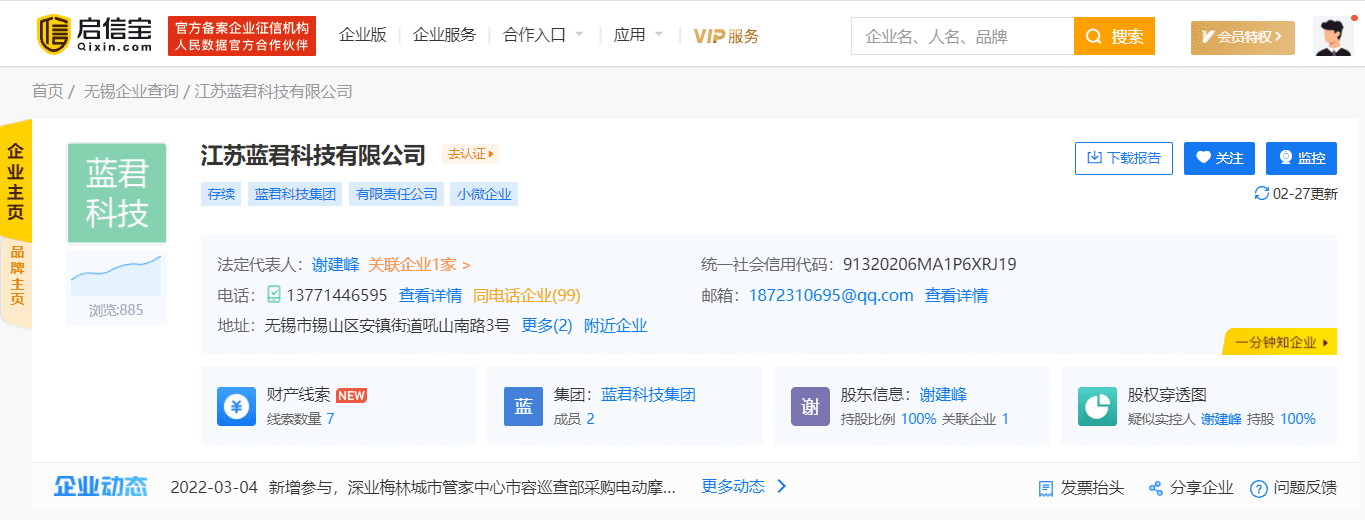
Task: Open the VIP服务 menu item
Action: pos(726,36)
